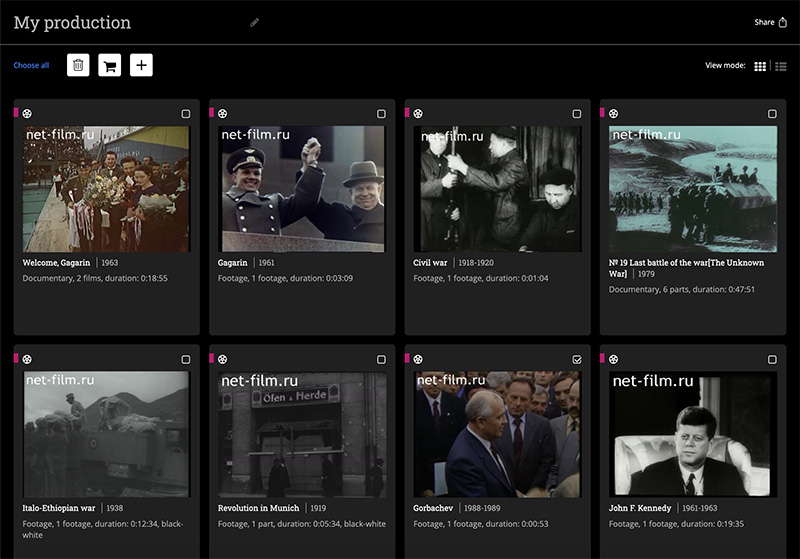Click the Italo-Ethiopian war thumbnail
Screen dimensions: 800x559
pyautogui.click(x=106, y=434)
